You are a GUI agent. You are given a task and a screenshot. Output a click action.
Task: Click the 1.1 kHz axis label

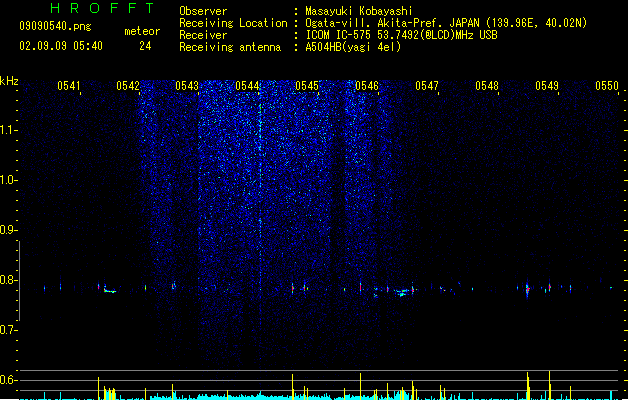[8, 130]
